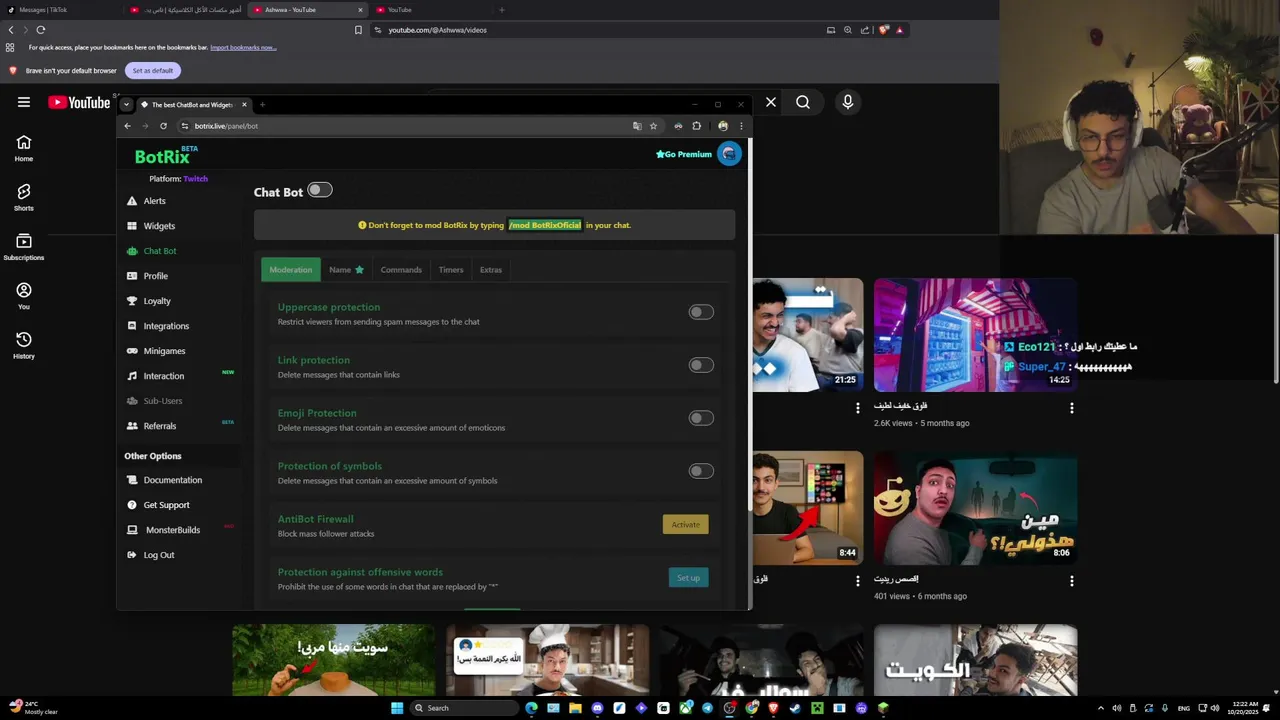Open Profile page in BotRix sidebar
This screenshot has width=1280, height=720.
click(147, 276)
